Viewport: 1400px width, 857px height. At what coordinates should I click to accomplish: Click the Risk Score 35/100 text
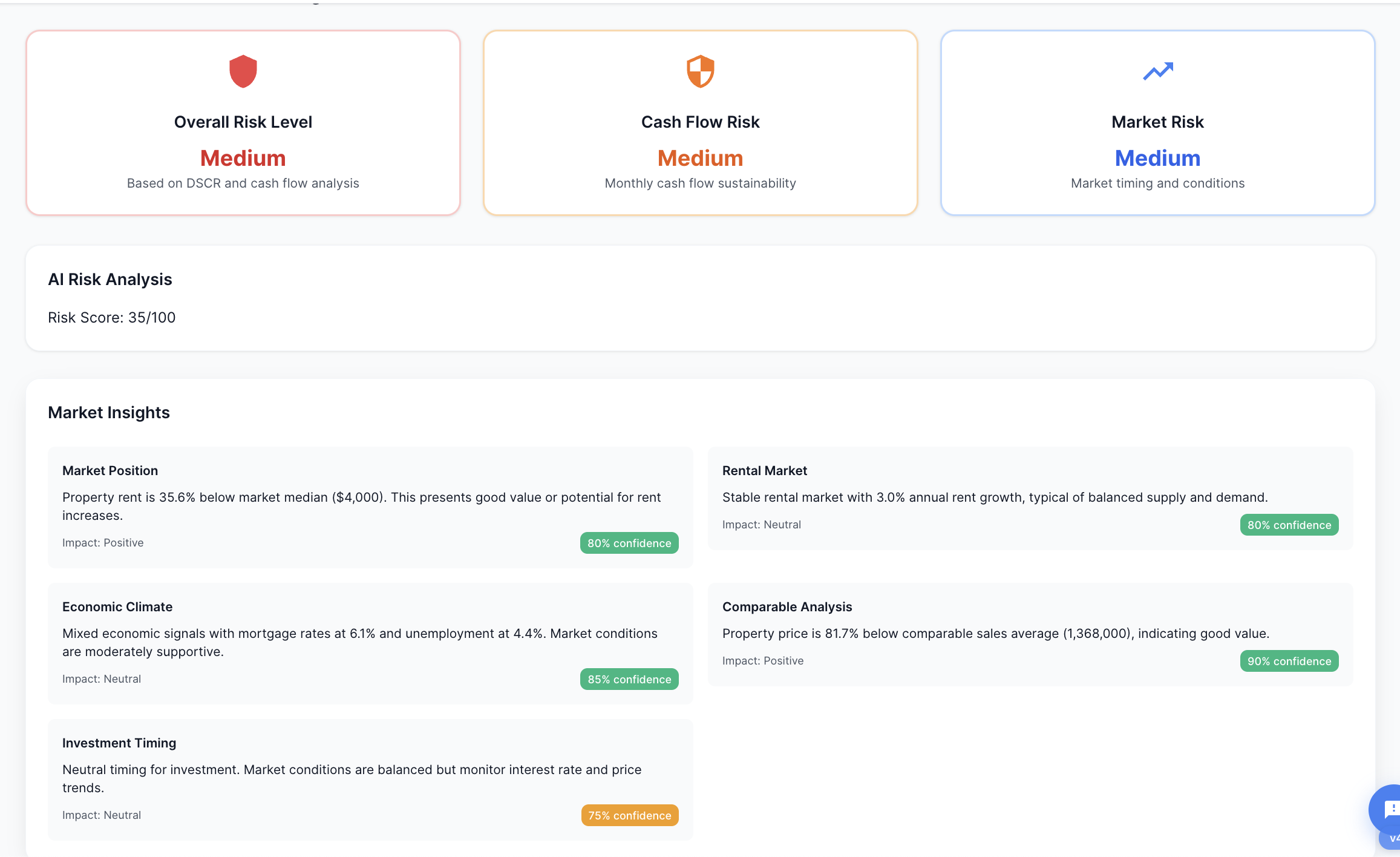click(112, 317)
